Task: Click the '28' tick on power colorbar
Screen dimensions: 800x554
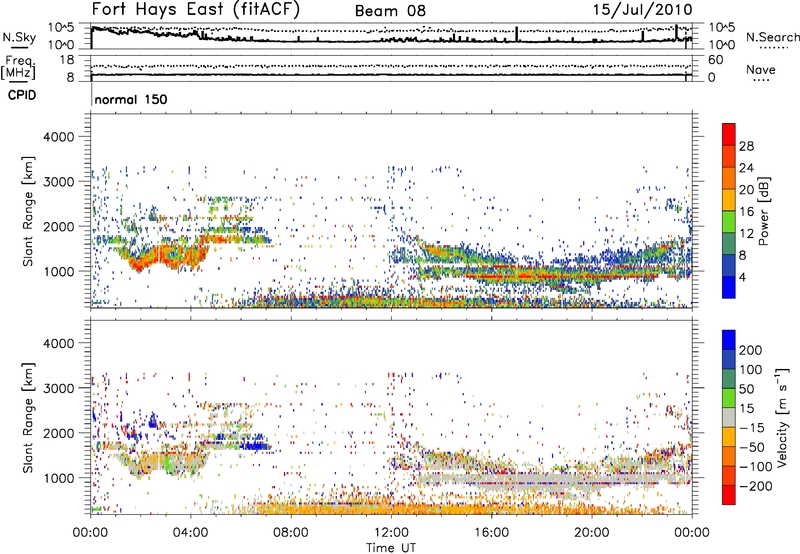Action: 746,146
